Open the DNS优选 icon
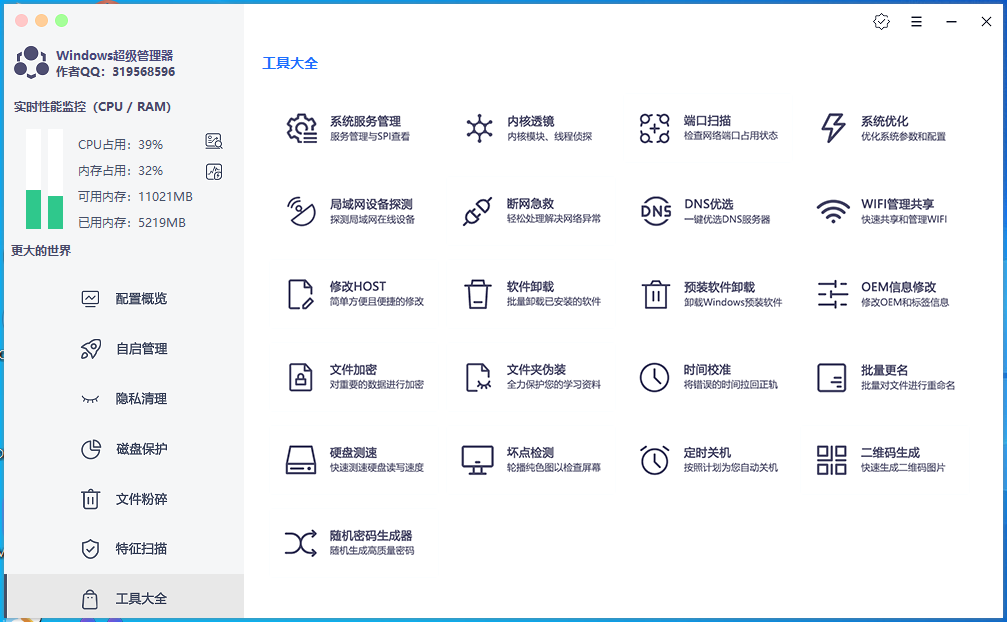This screenshot has height=622, width=1007. (x=655, y=211)
